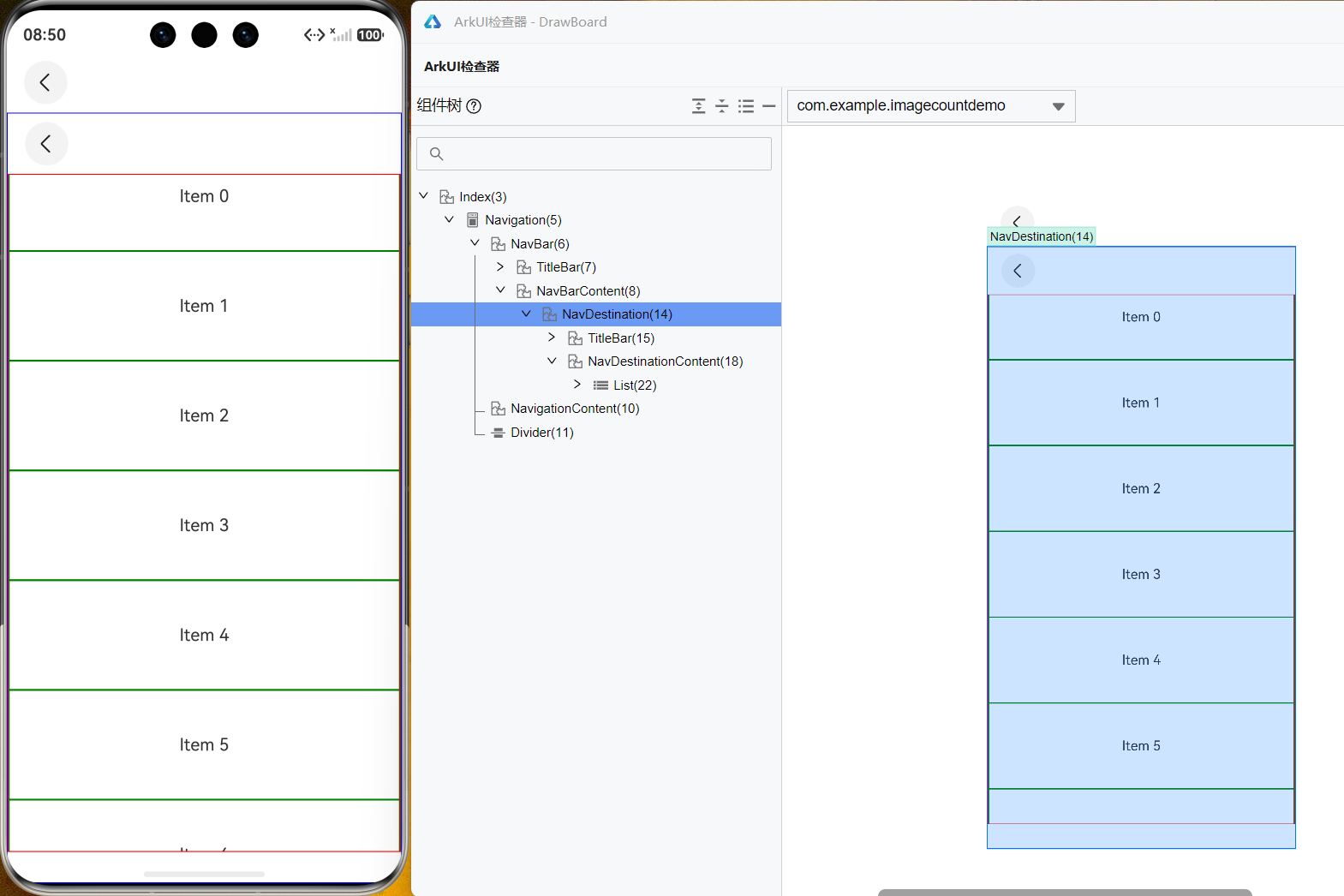Click the collapse all icon in component tree toolbar
This screenshot has height=896, width=1344.
coord(722,106)
